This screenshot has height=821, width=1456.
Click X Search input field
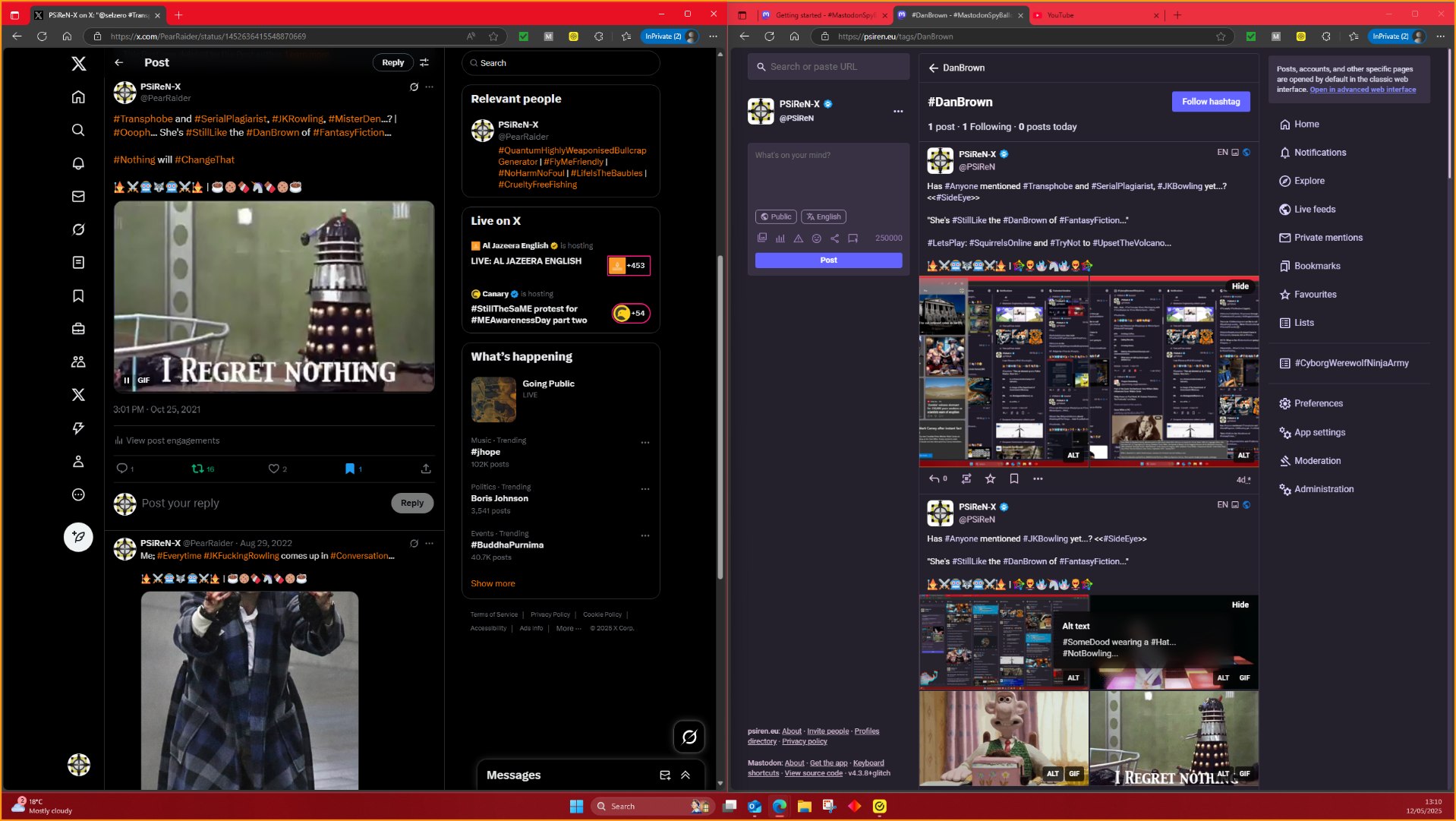point(561,63)
